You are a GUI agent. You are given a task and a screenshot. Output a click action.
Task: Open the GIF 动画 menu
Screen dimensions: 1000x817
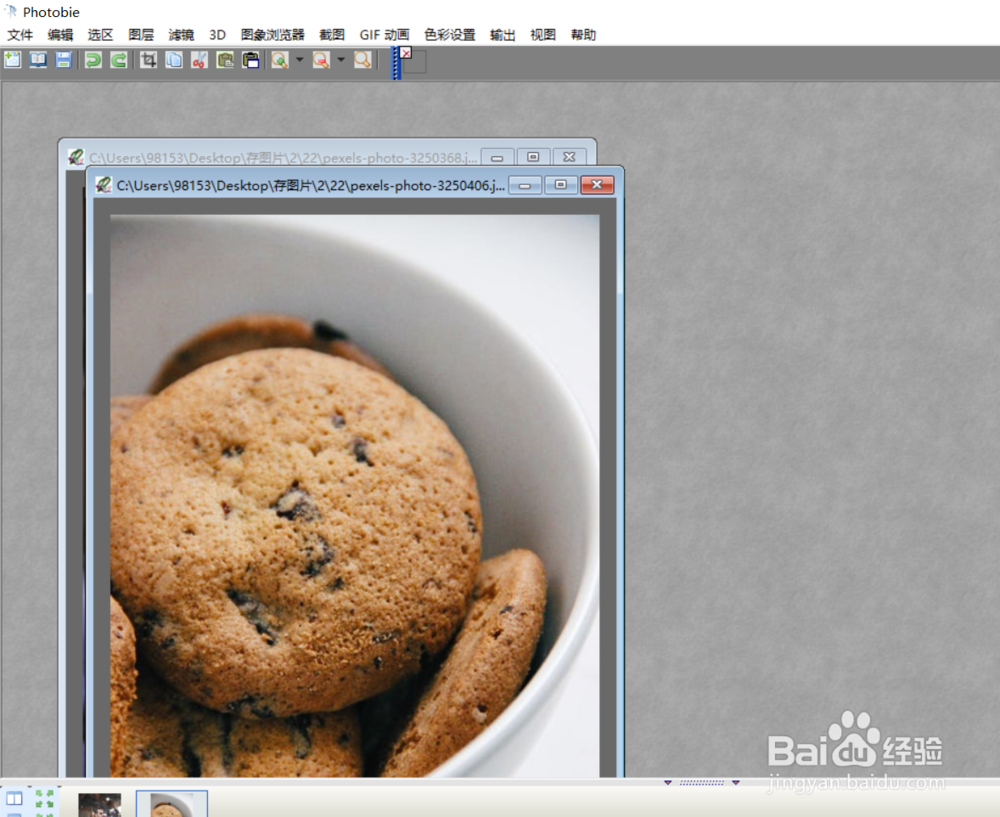pyautogui.click(x=384, y=34)
